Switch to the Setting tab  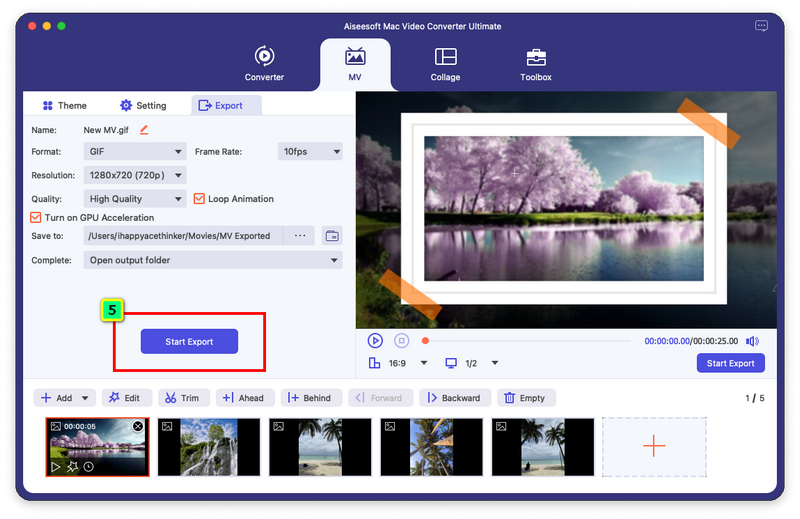pos(143,105)
